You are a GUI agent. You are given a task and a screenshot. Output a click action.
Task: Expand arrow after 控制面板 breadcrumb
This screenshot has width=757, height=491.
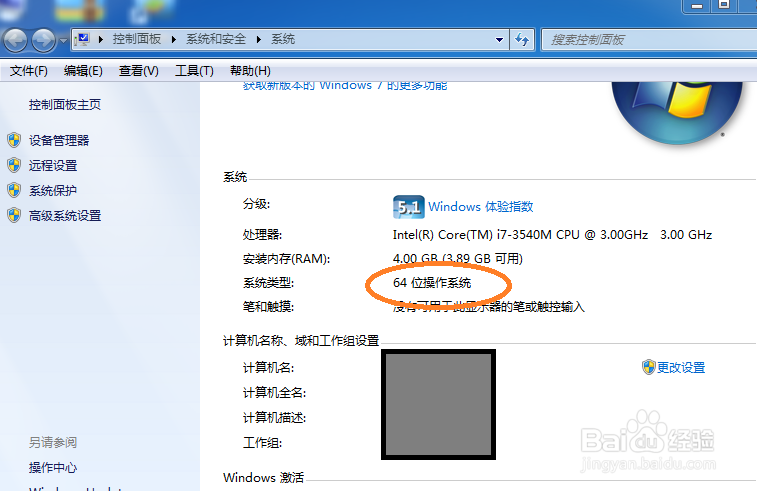pyautogui.click(x=173, y=40)
